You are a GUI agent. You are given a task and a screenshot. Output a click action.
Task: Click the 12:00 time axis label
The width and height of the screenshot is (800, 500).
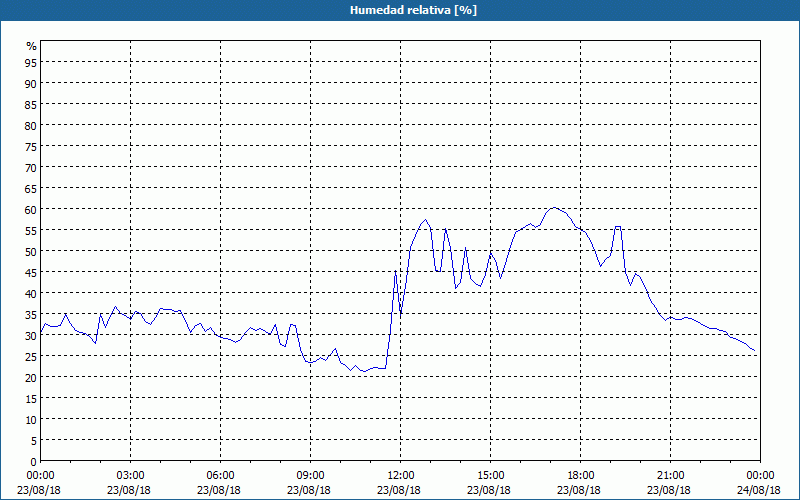[401, 476]
